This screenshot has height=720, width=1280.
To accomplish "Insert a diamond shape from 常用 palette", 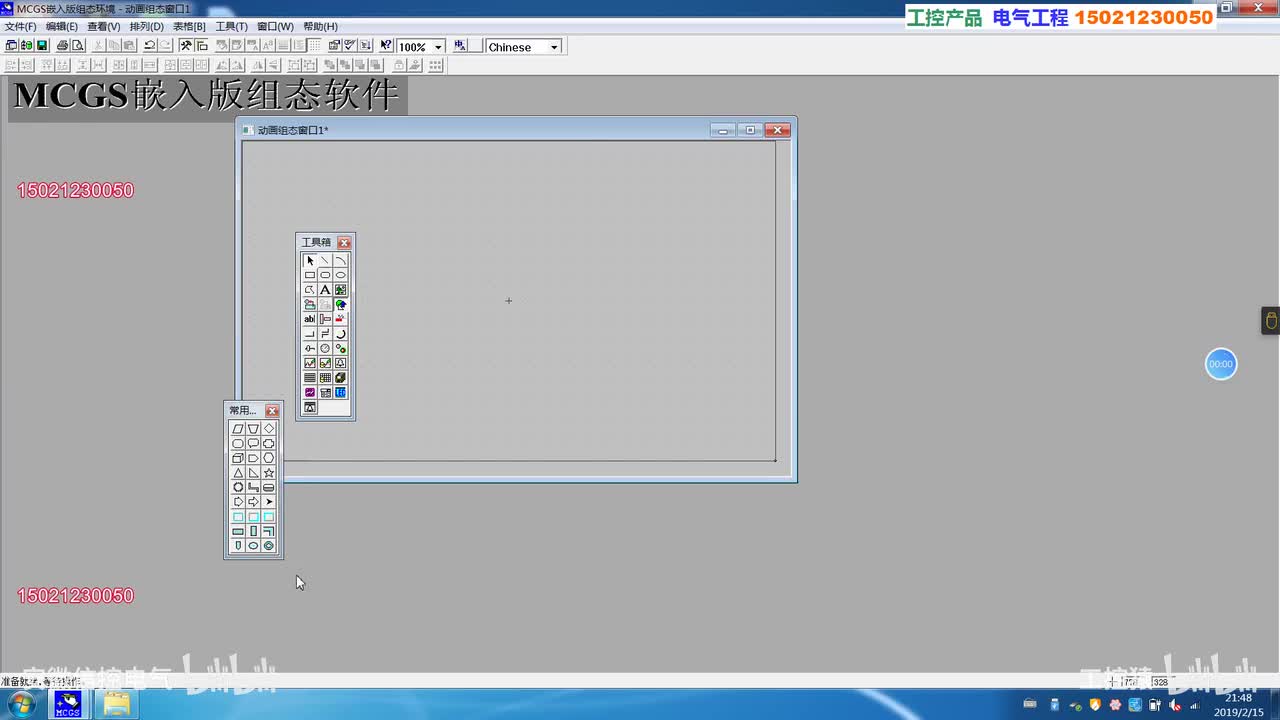I will (269, 429).
